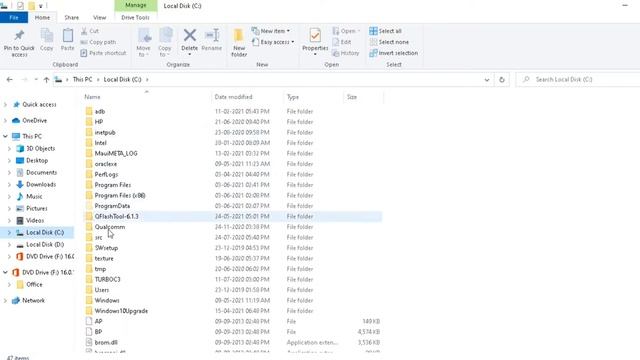The image size is (640, 360).
Task: Switch to the Home ribbon tab
Action: 42,18
